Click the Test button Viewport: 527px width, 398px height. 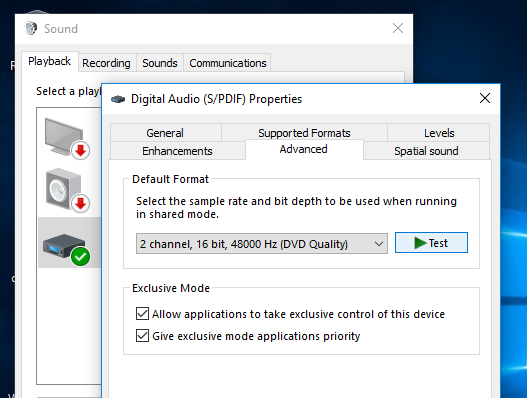coord(431,242)
